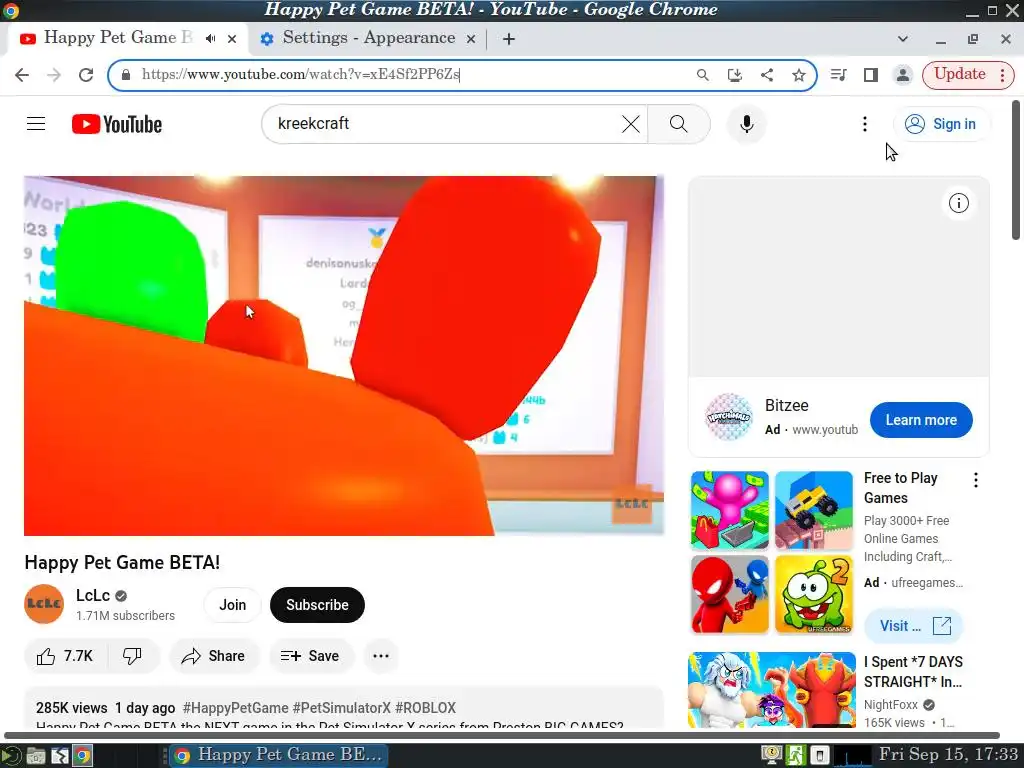
Task: Open Chrome's three-dot menu beside Update
Action: pyautogui.click(x=1002, y=75)
